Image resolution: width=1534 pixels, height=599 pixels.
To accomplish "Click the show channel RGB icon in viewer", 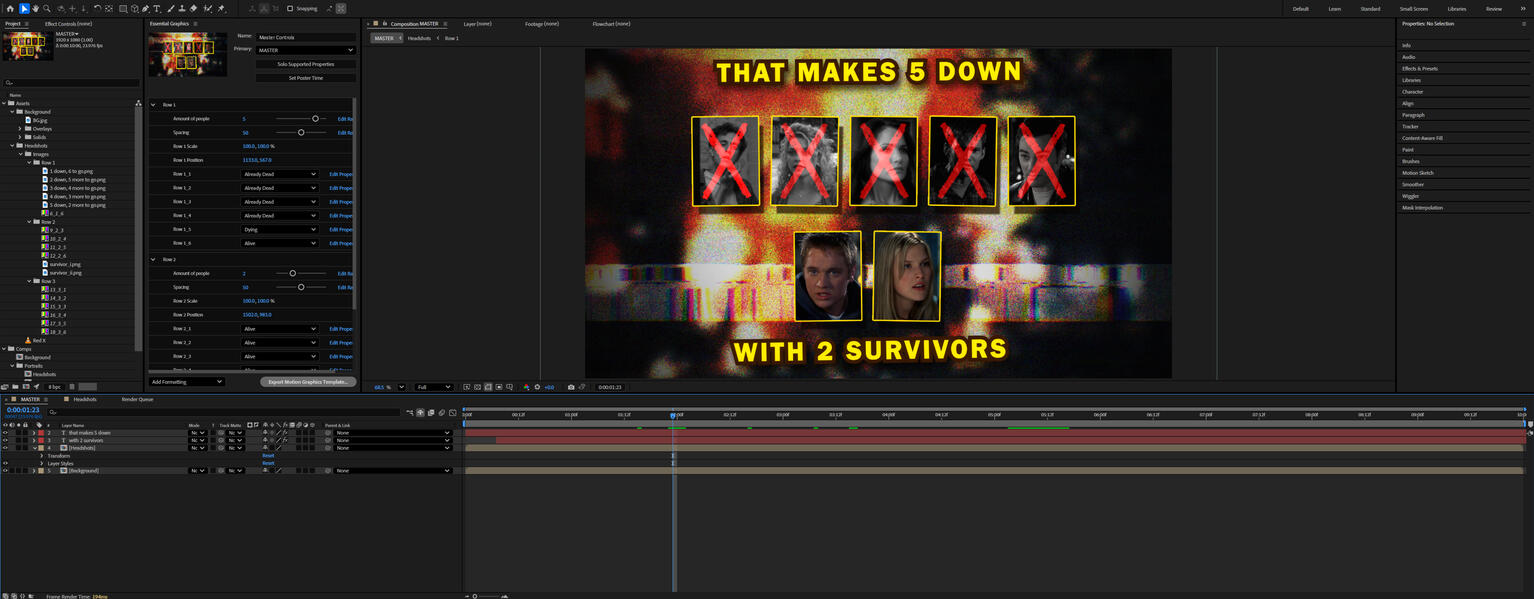I will (x=526, y=387).
